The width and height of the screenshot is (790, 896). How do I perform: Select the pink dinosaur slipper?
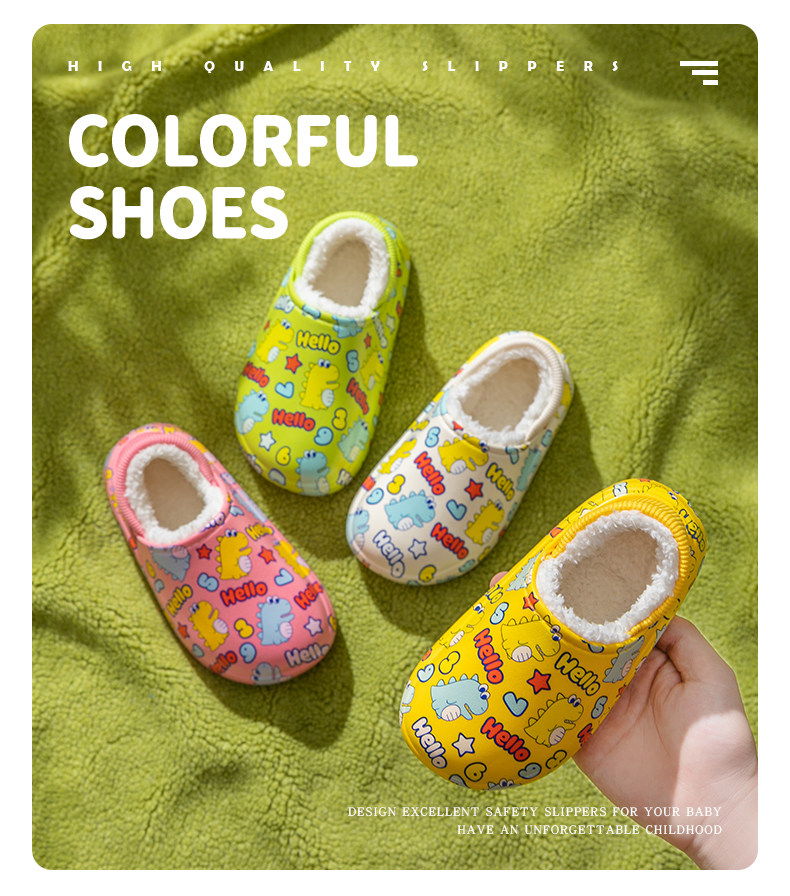(x=219, y=553)
